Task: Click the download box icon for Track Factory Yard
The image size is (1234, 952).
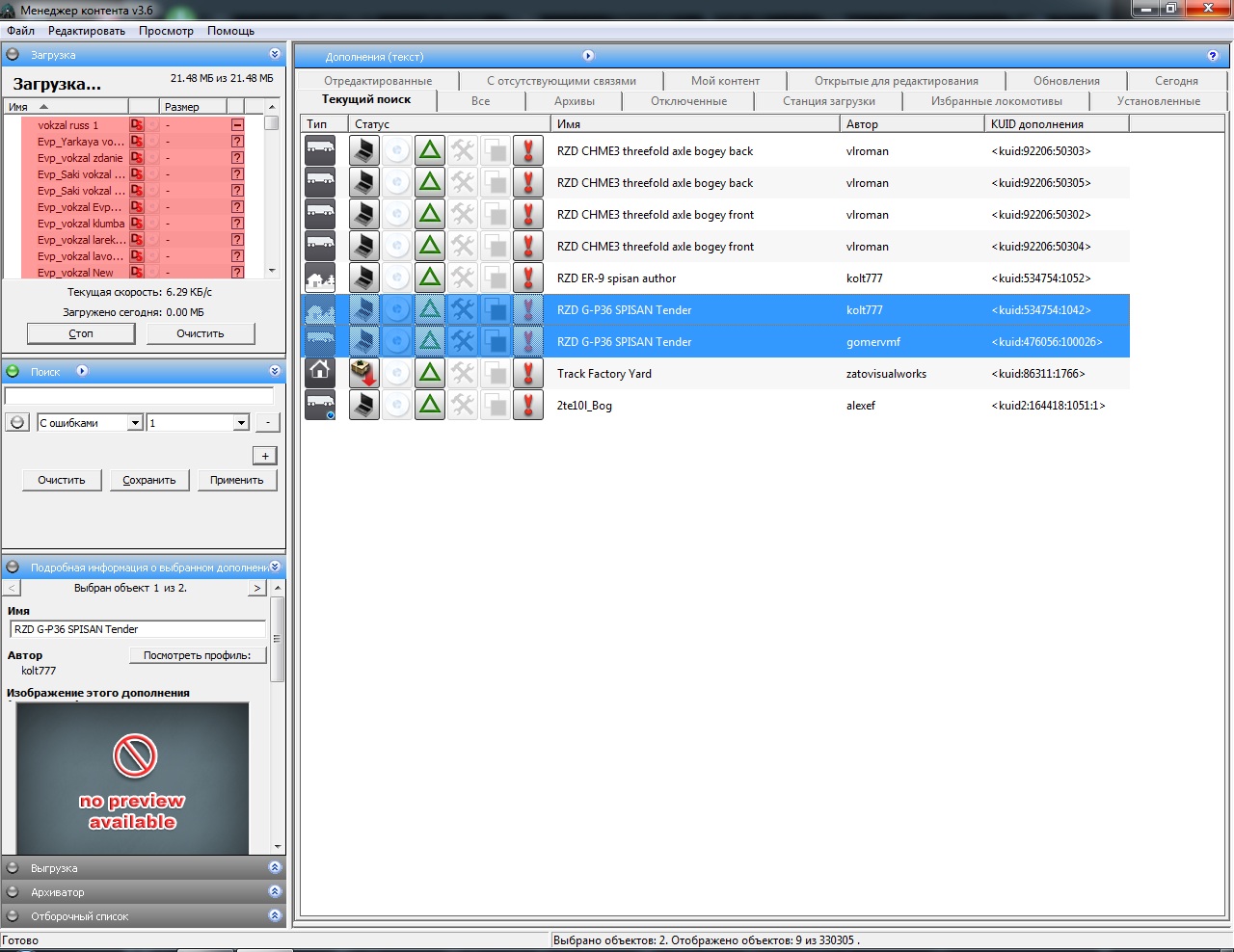Action: [x=363, y=373]
